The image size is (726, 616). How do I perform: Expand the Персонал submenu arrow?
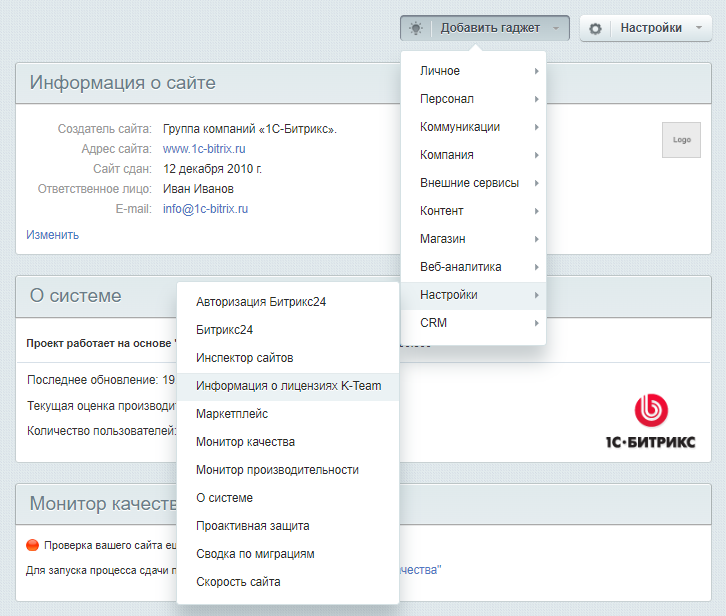pyautogui.click(x=536, y=99)
